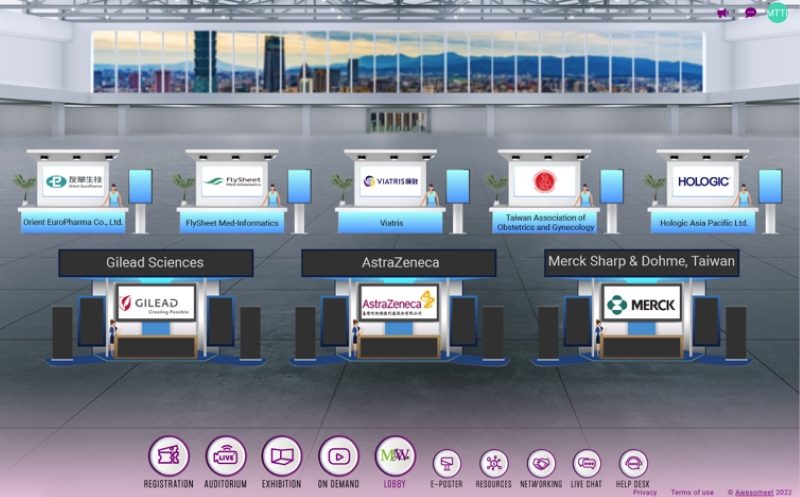800x497 pixels.
Task: Open the E-Poster section
Action: coord(447,464)
